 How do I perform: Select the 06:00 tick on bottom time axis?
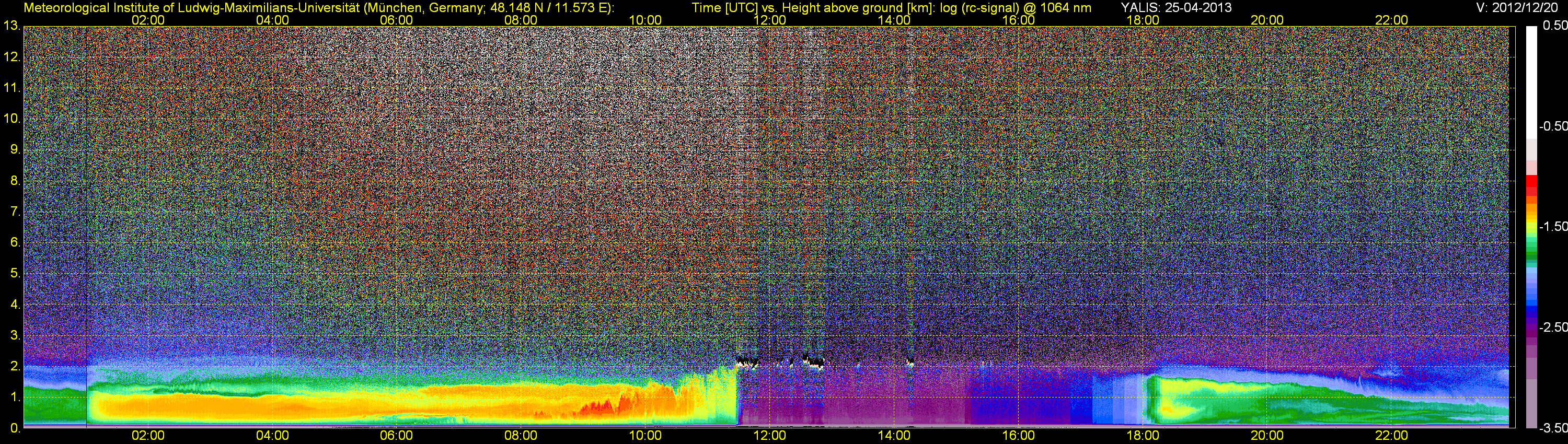pos(396,436)
